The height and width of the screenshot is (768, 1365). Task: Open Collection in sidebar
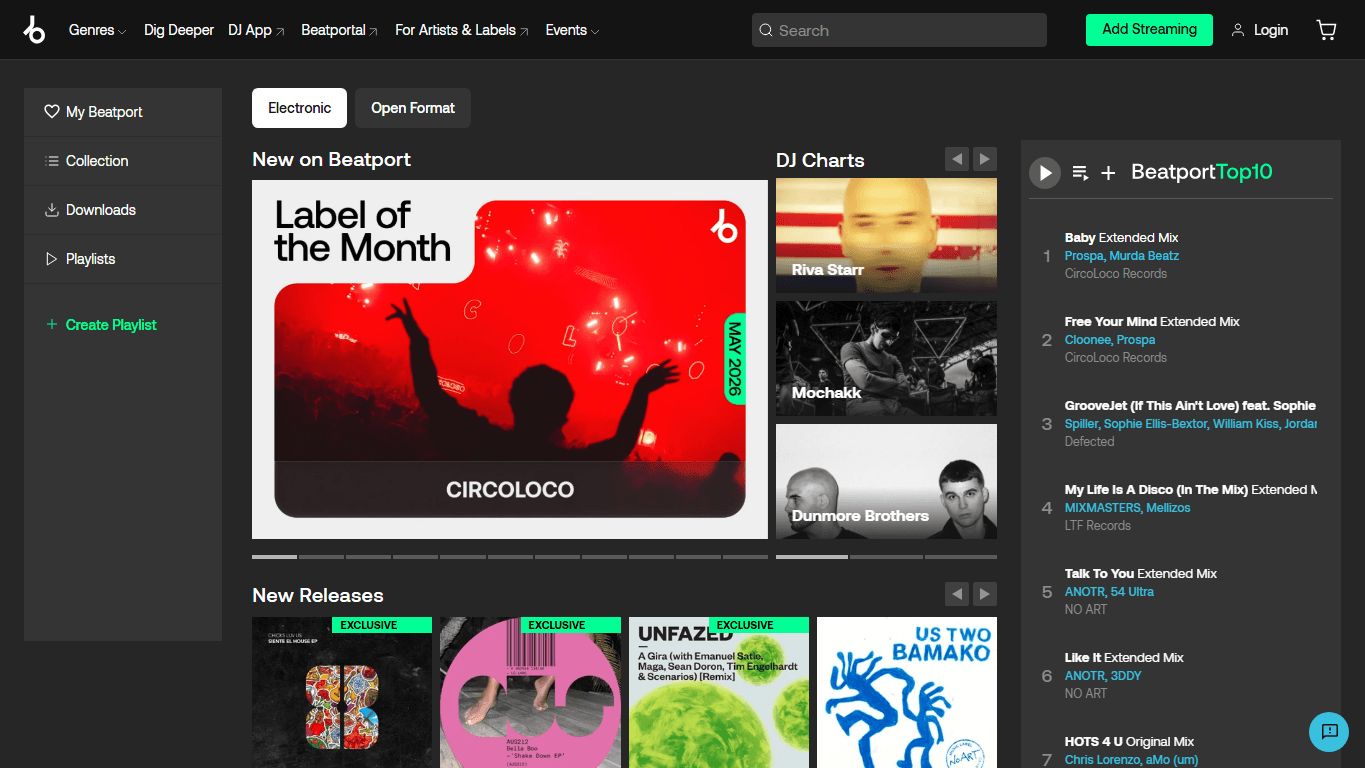tap(123, 161)
